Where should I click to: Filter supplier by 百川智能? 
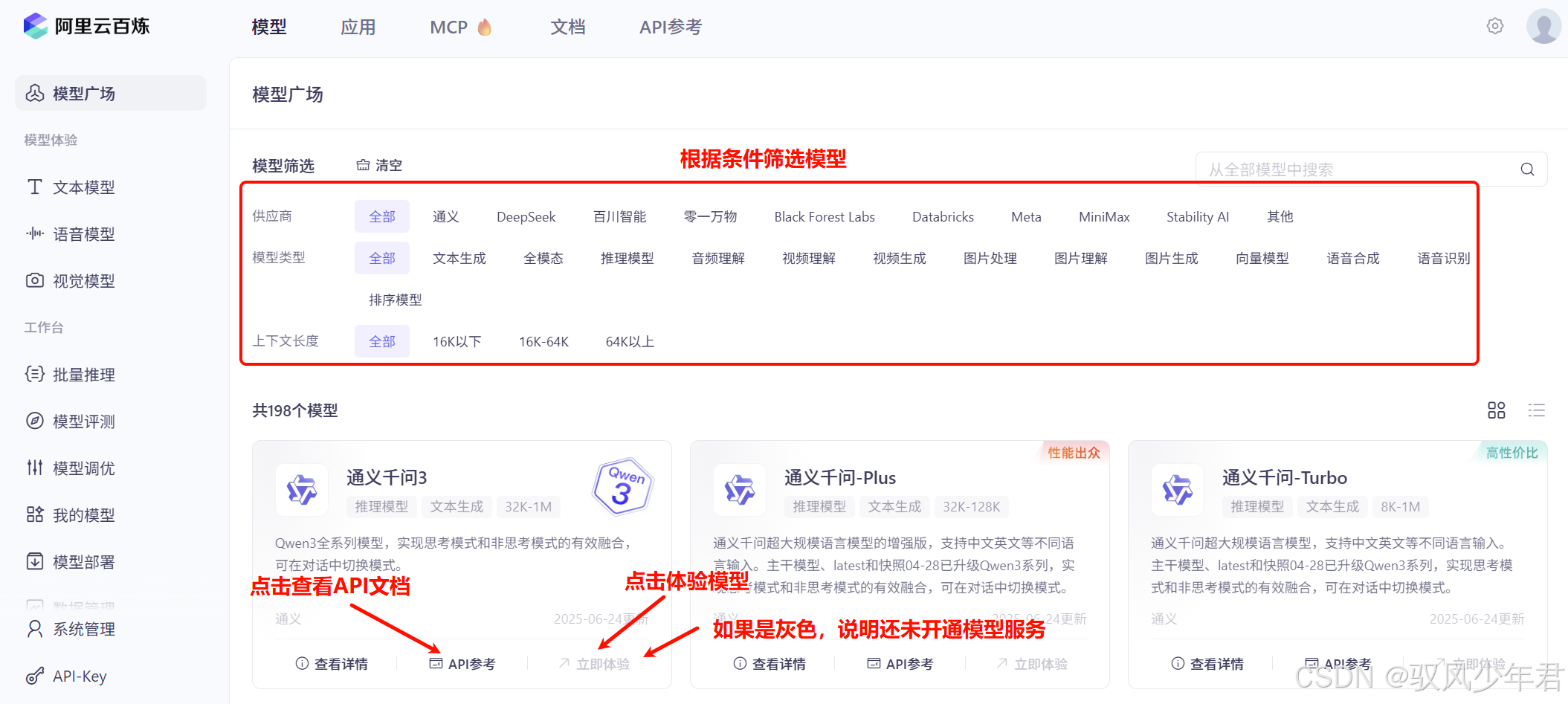pyautogui.click(x=620, y=216)
